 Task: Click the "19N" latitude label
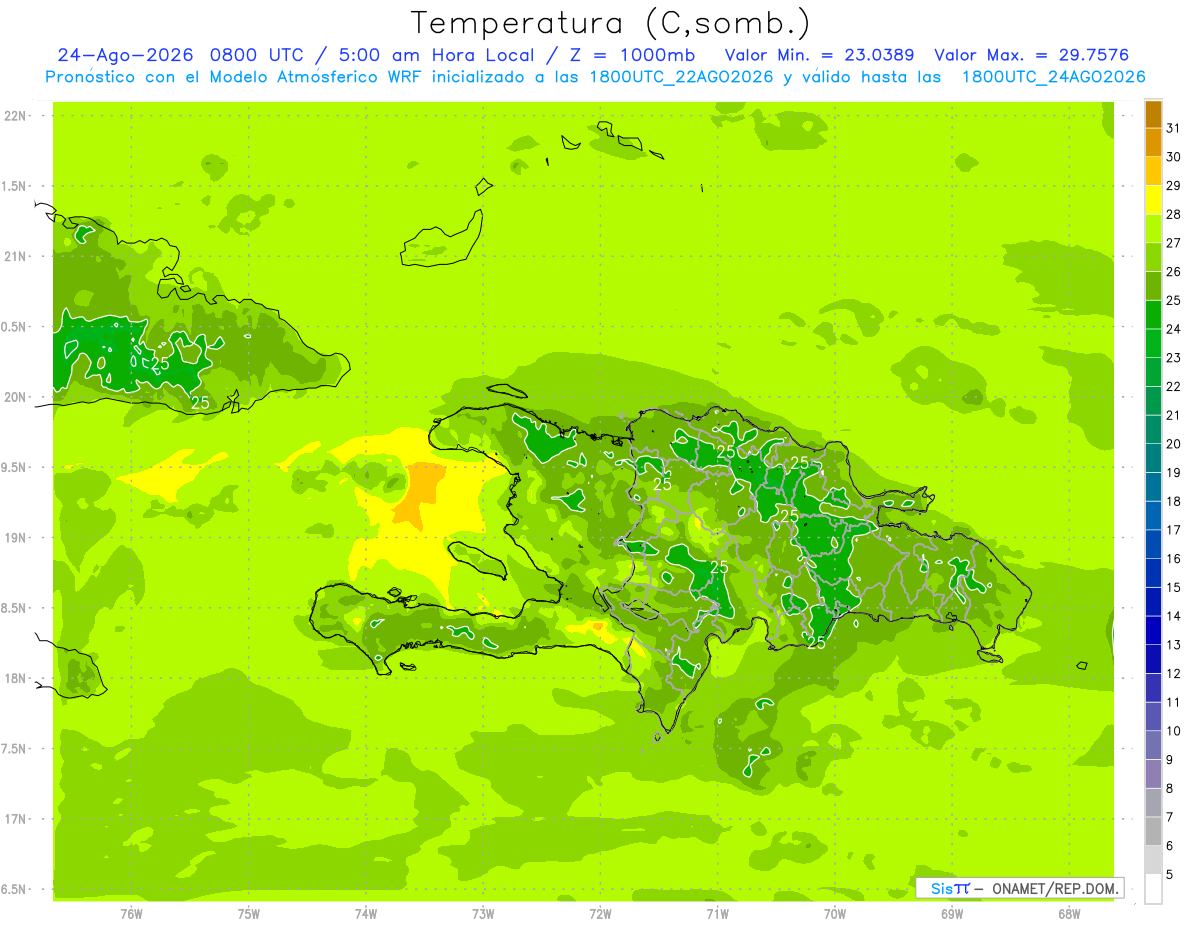(15, 538)
